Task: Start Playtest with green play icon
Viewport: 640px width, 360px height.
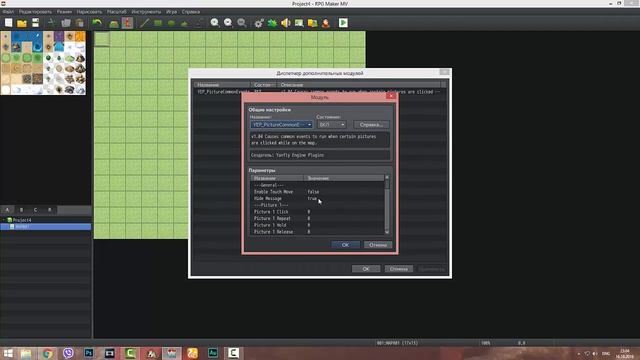Action: [x=343, y=23]
